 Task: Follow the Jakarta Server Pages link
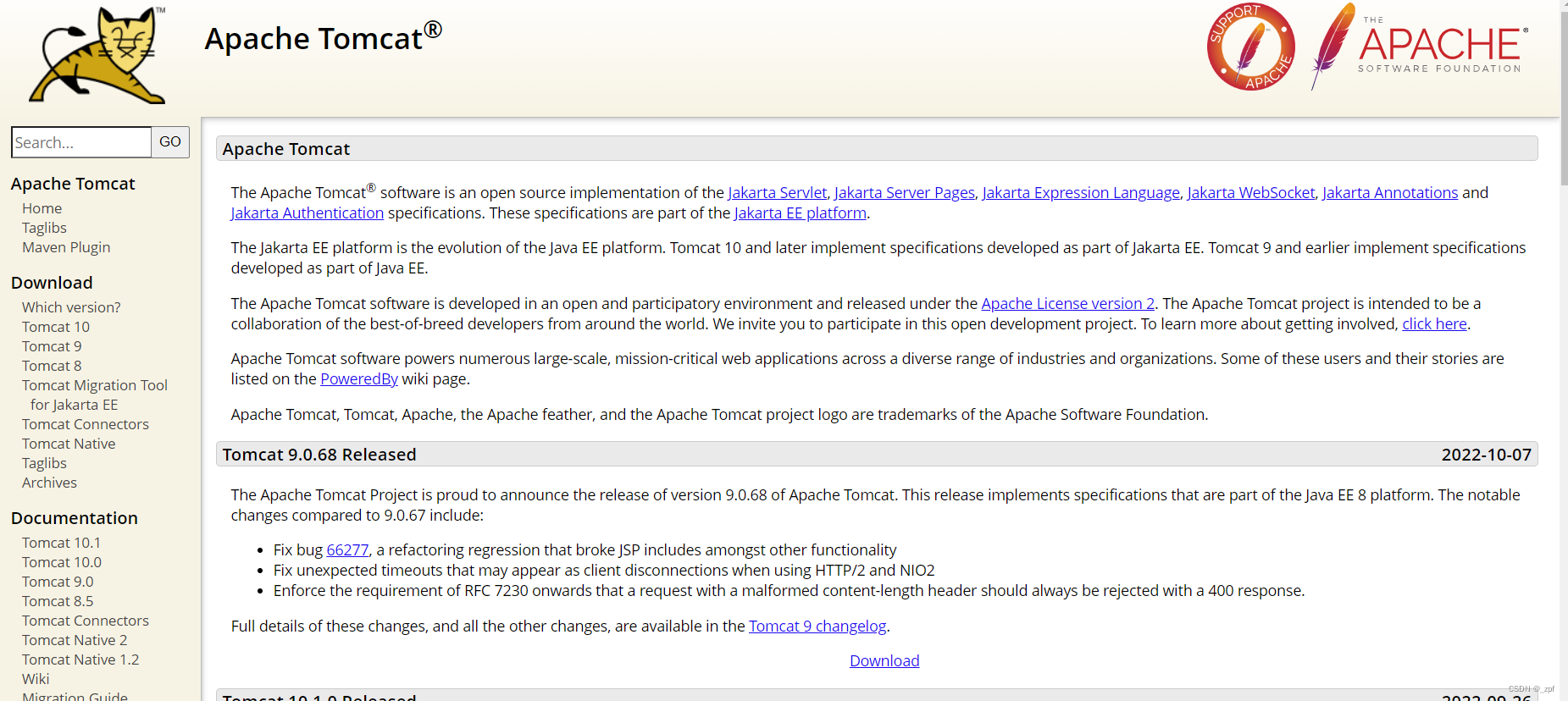(904, 193)
